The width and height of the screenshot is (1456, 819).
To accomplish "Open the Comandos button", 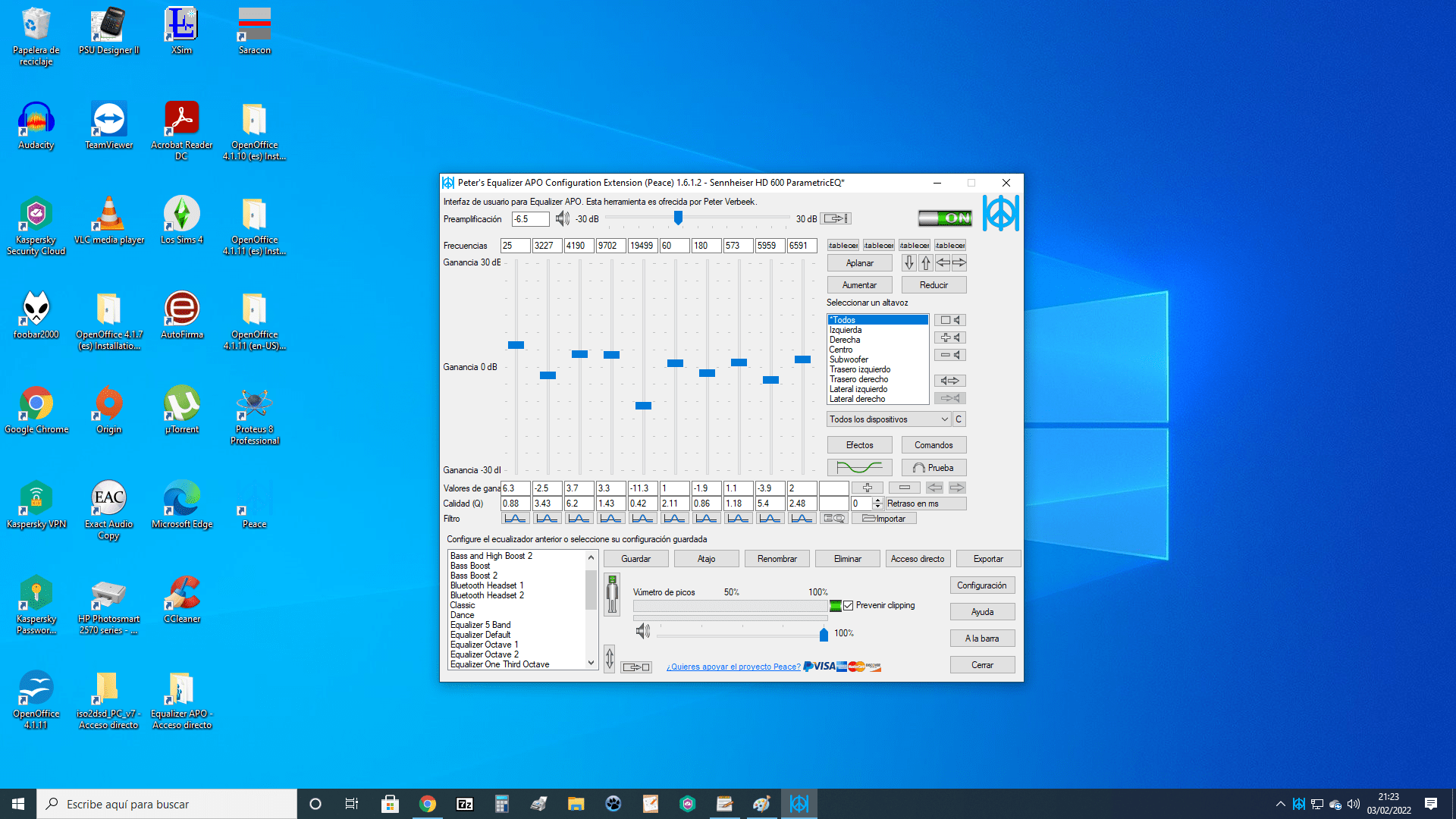I will pyautogui.click(x=934, y=445).
